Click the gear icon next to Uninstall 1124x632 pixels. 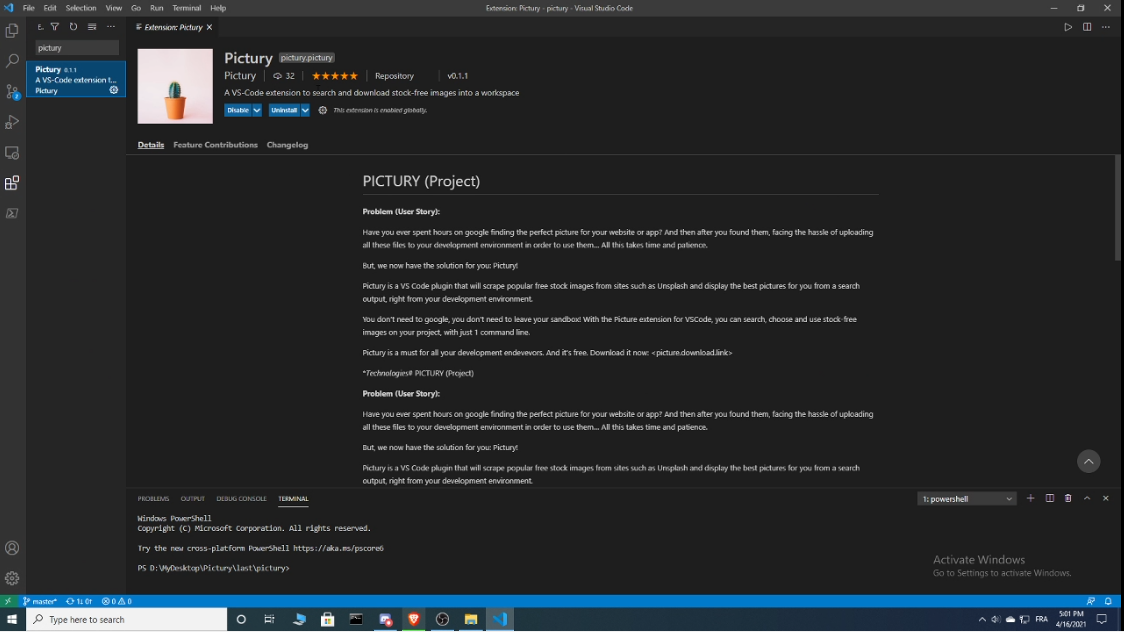pyautogui.click(x=323, y=110)
